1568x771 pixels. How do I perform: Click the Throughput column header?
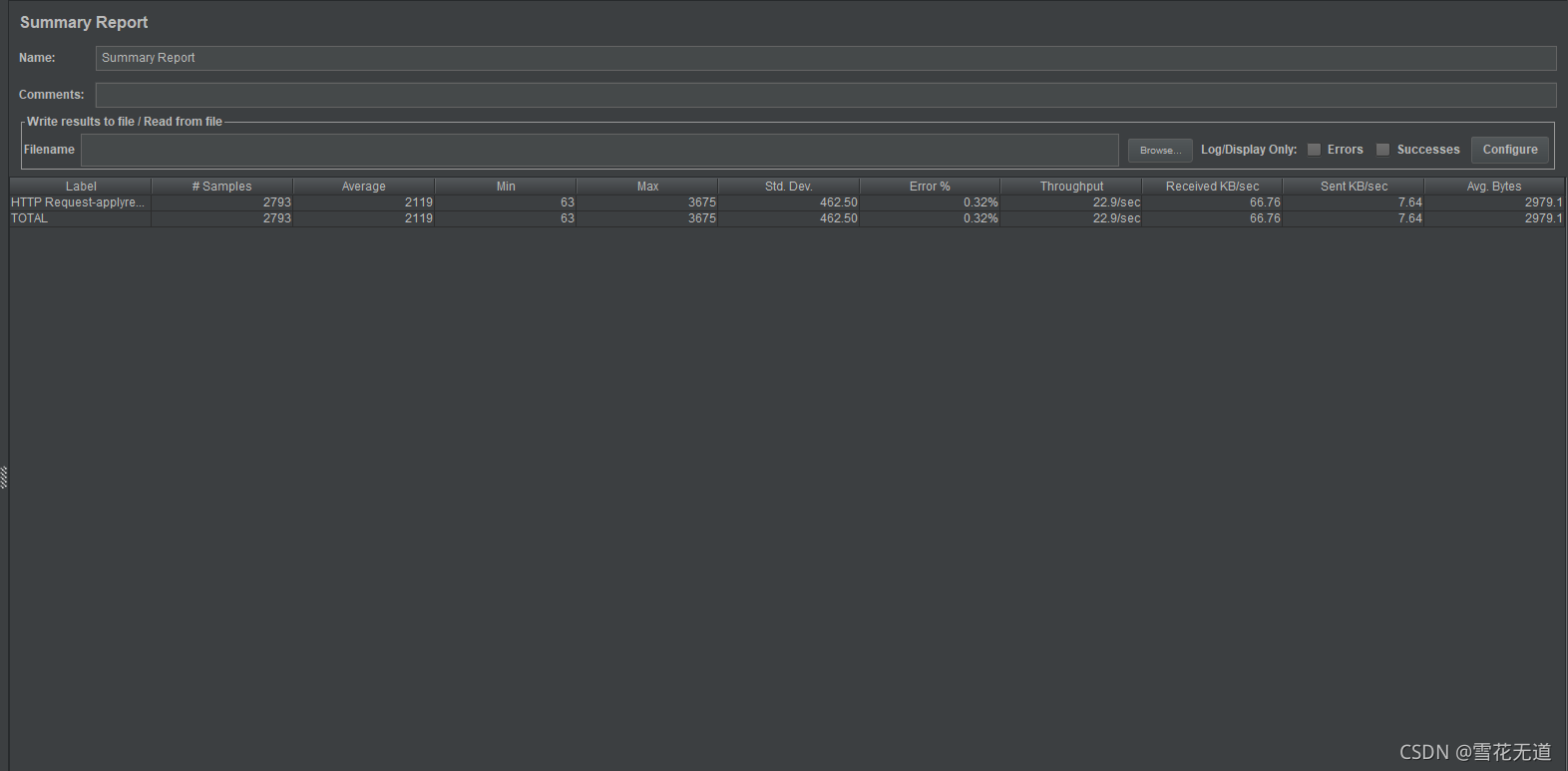click(1071, 187)
